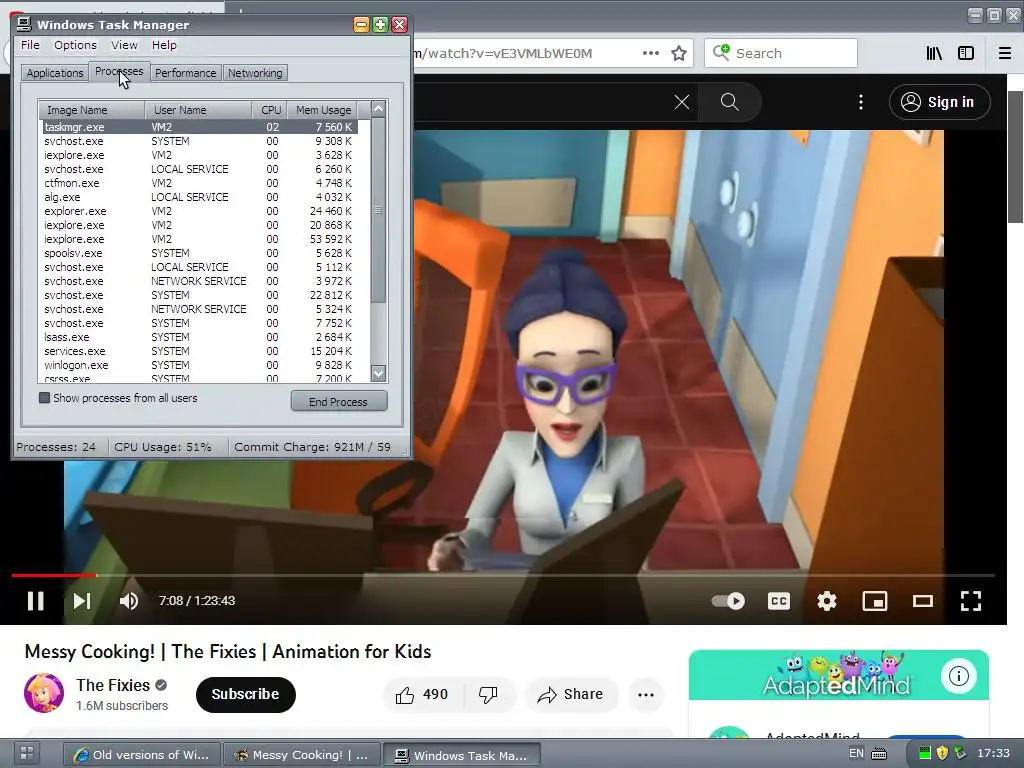Enter full screen mode
Image resolution: width=1024 pixels, height=768 pixels.
pyautogui.click(x=970, y=601)
